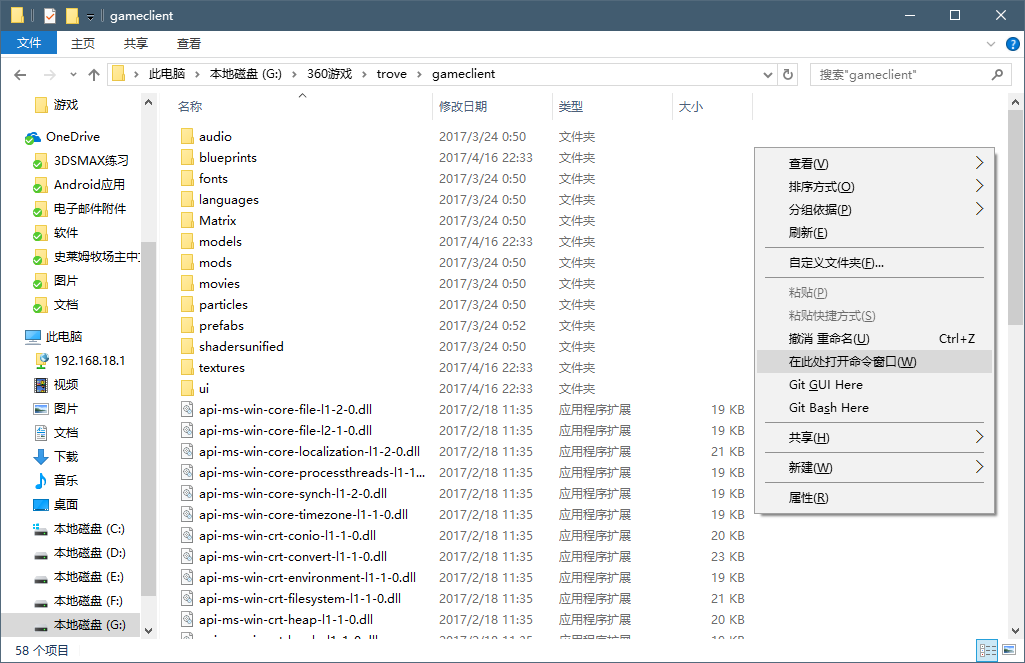Click the Back navigation arrow

tap(20, 75)
